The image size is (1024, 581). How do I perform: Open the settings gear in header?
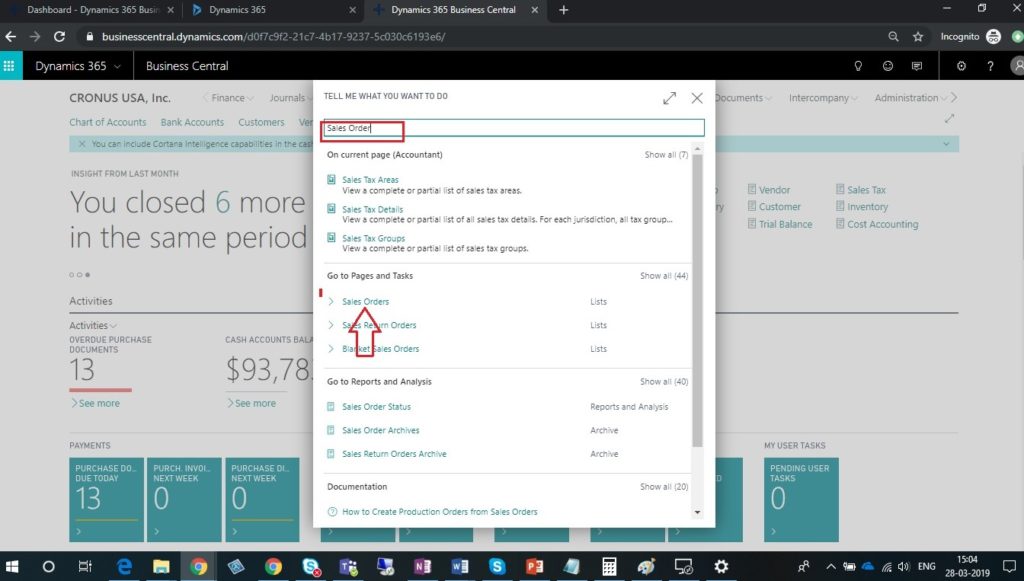click(x=961, y=66)
